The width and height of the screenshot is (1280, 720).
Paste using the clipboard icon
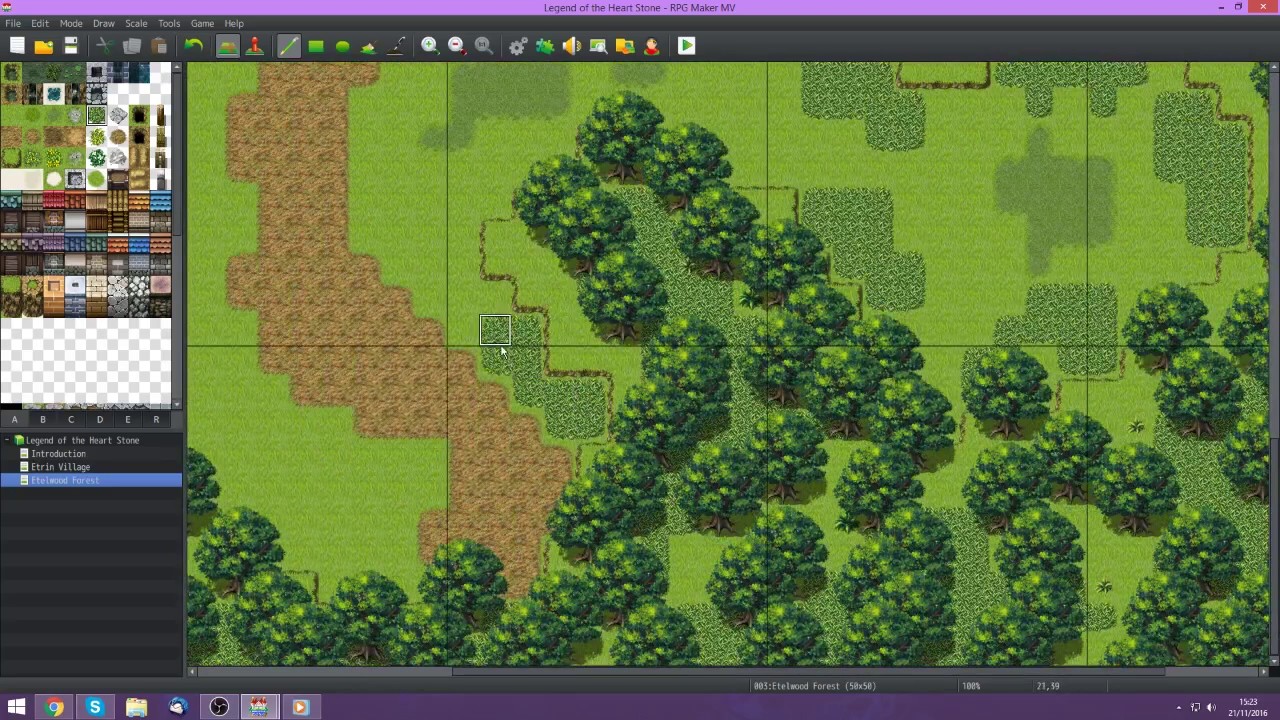[x=159, y=46]
